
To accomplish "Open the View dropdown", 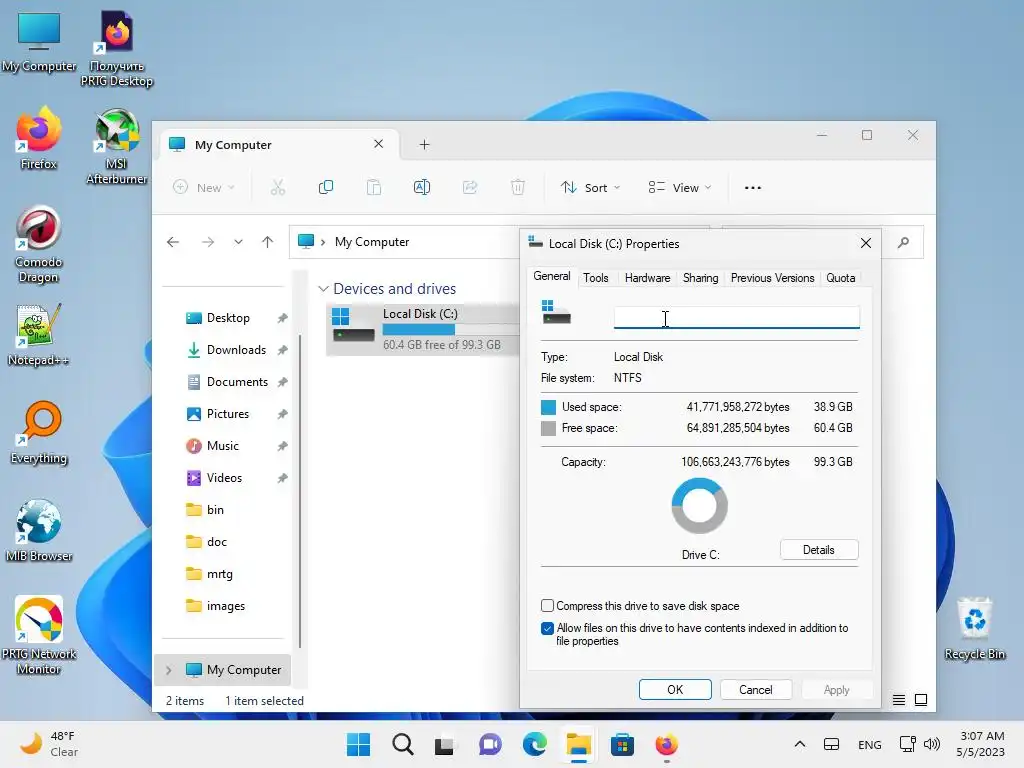I will 679,187.
